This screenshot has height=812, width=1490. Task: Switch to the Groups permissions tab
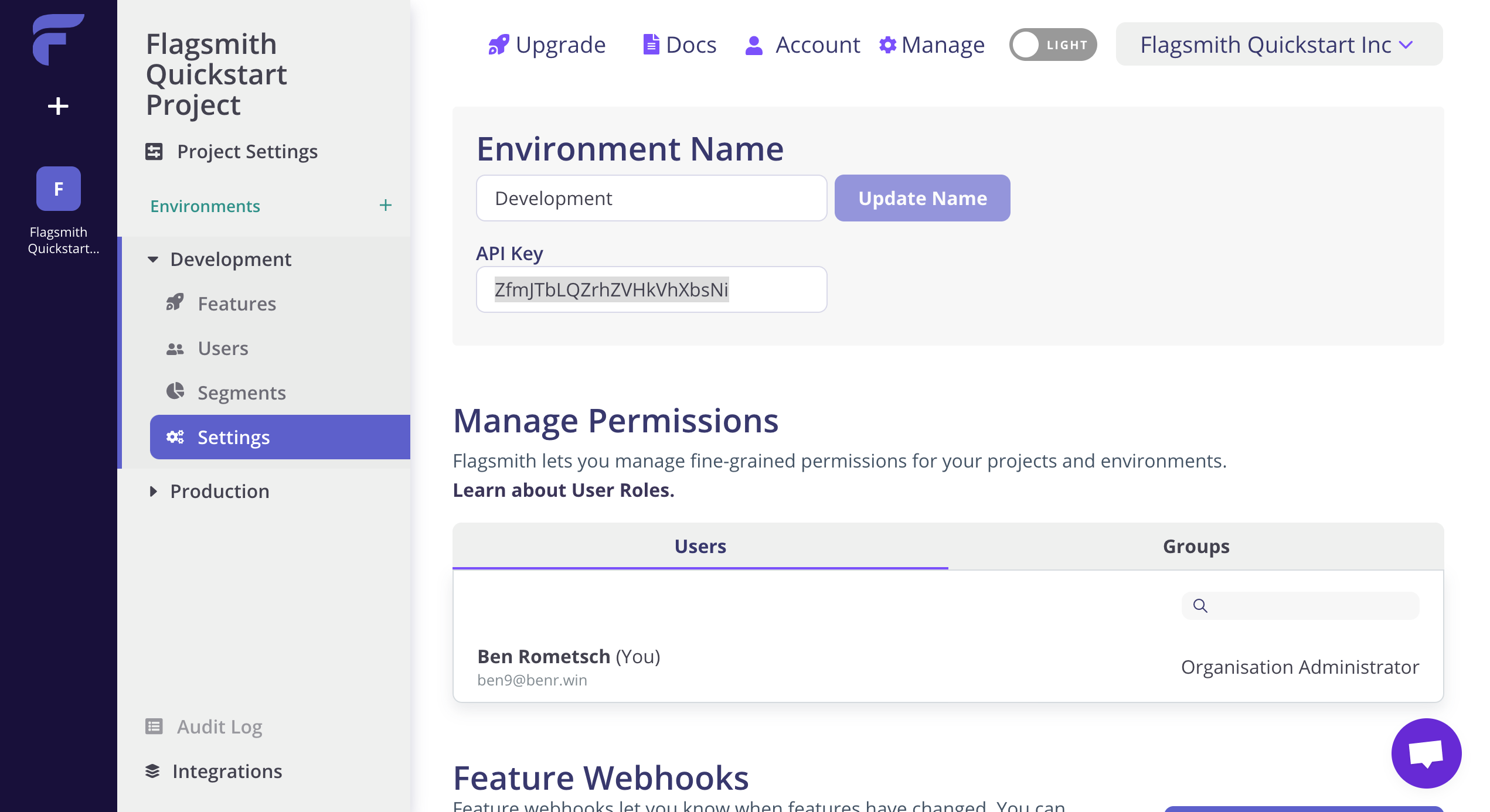(x=1196, y=546)
